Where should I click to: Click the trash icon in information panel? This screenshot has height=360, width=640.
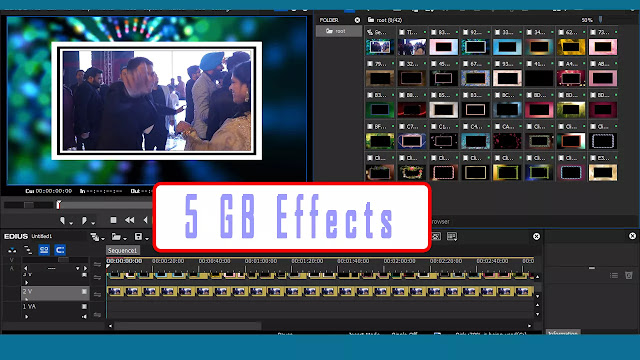pyautogui.click(x=629, y=276)
